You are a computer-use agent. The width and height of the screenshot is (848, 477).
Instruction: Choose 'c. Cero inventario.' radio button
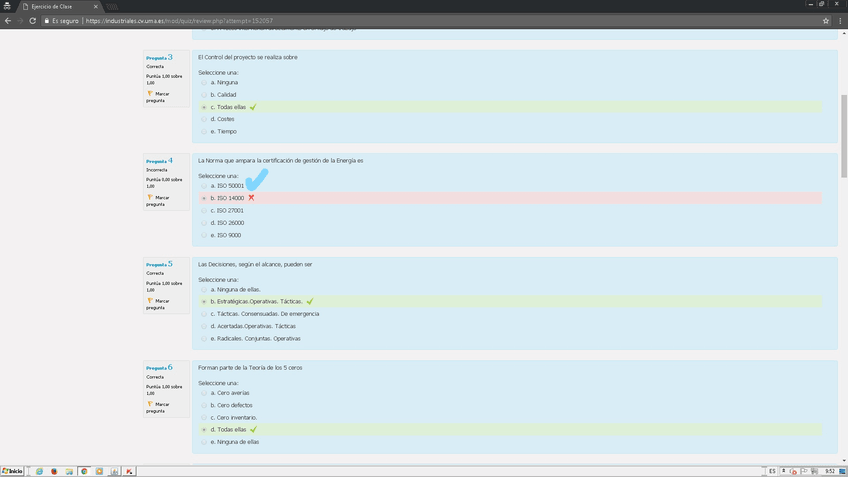[x=204, y=417]
